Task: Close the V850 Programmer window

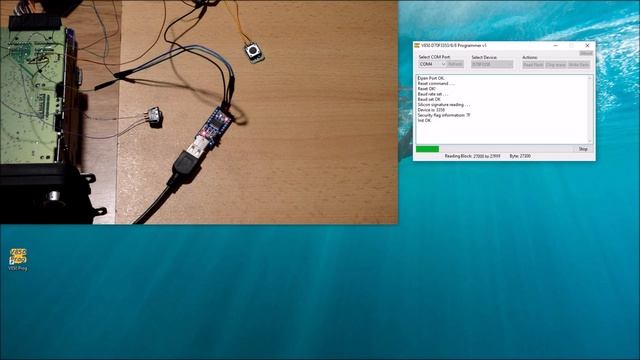Action: pos(587,45)
